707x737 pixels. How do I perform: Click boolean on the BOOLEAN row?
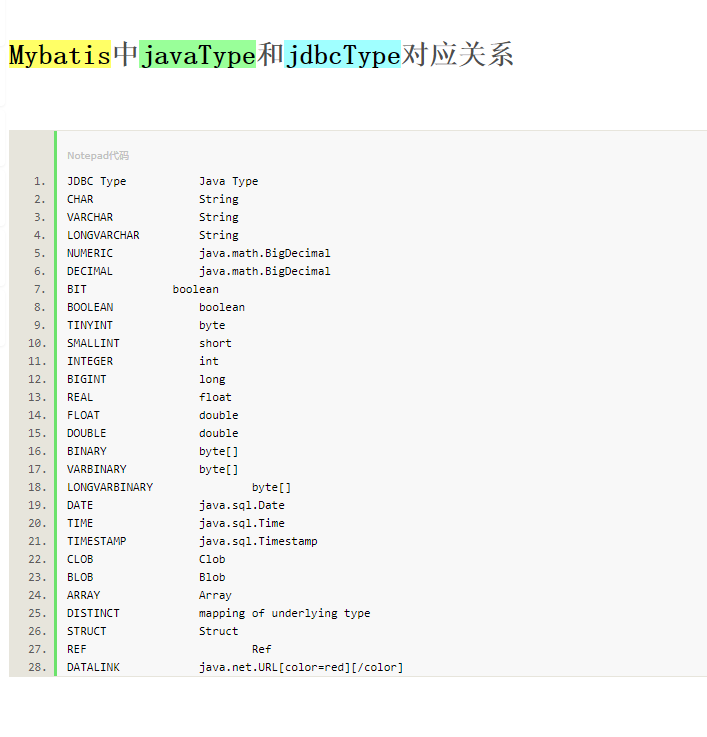[222, 307]
